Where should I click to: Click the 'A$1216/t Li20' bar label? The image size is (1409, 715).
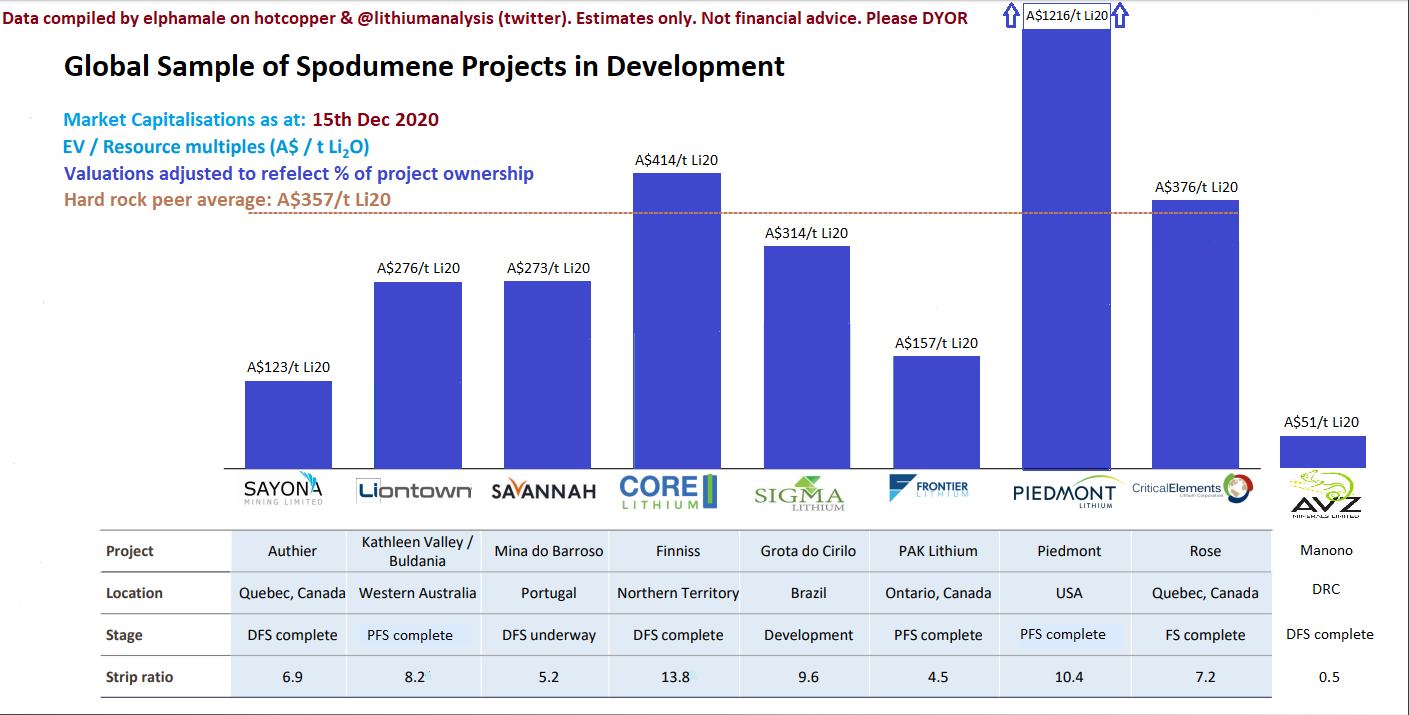point(1067,16)
